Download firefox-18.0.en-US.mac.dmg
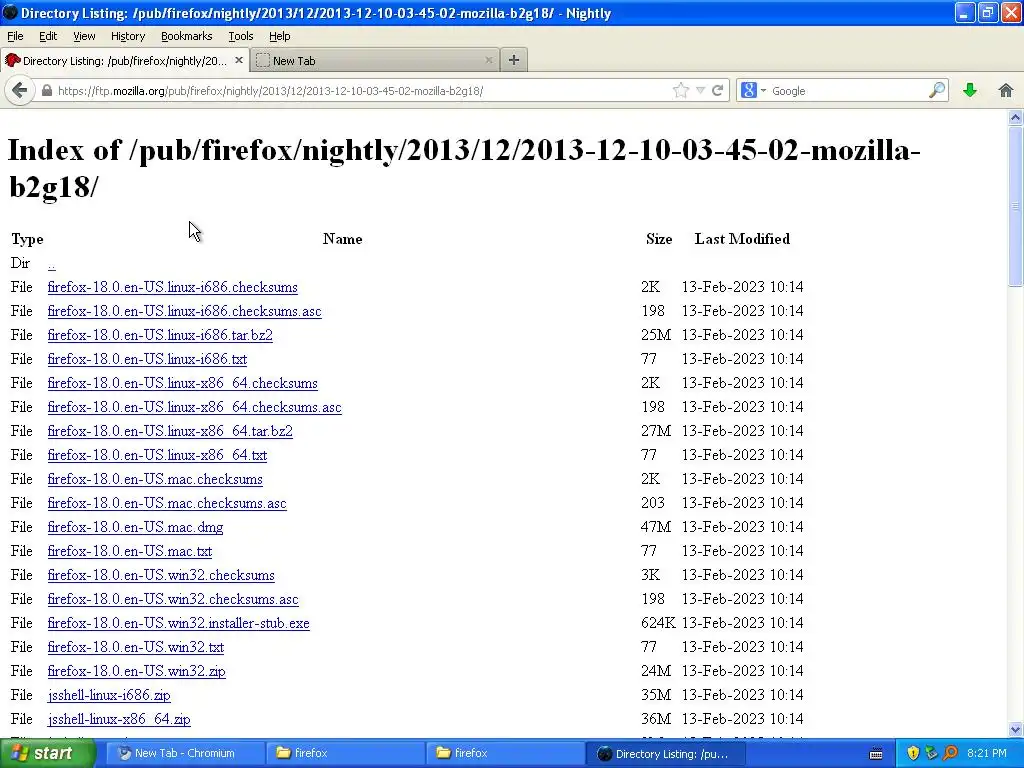1024x768 pixels. coord(135,528)
